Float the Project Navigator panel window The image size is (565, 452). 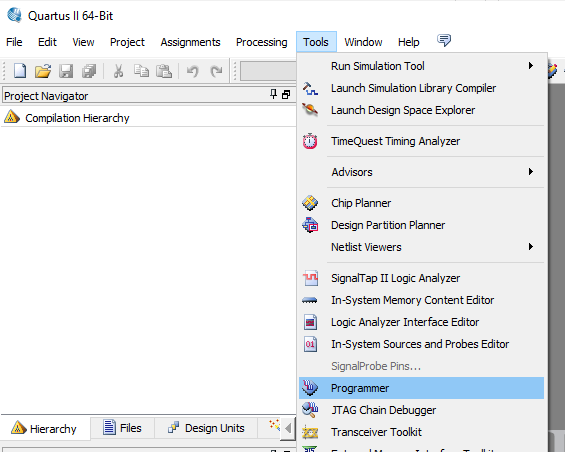coord(286,94)
